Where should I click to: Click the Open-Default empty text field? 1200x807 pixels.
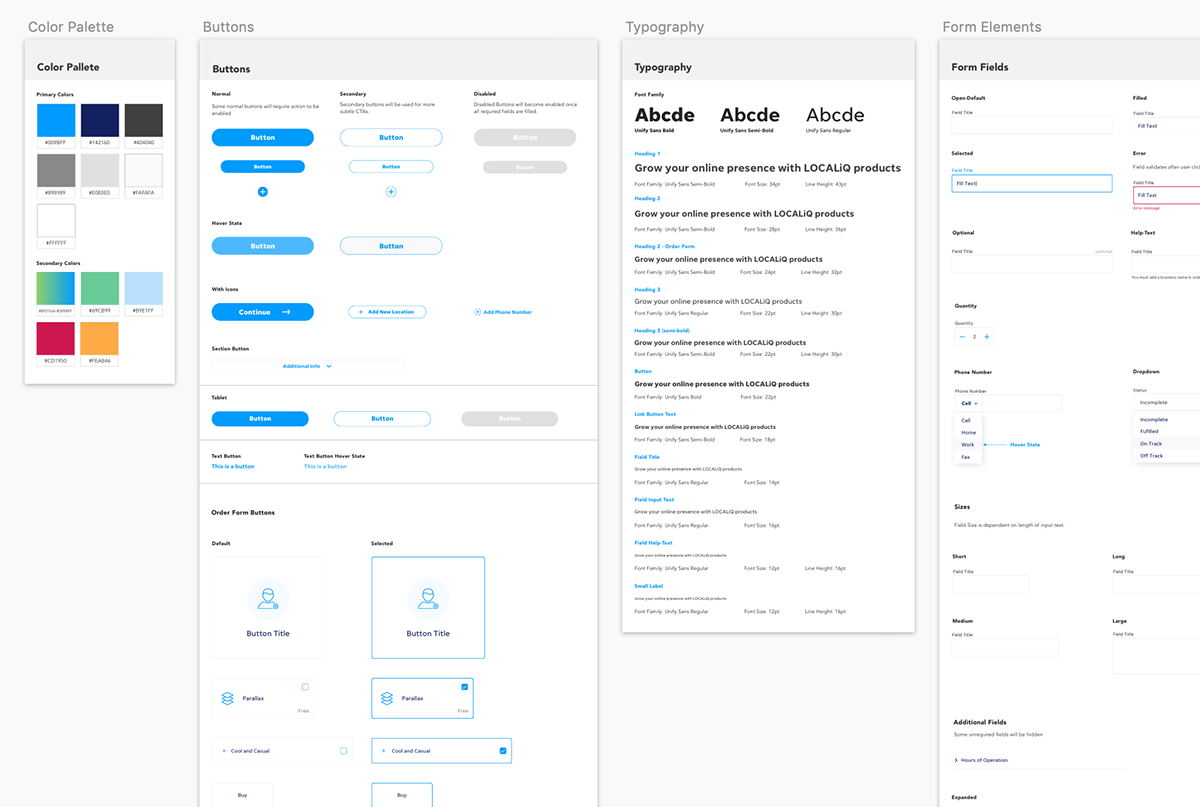(1032, 125)
